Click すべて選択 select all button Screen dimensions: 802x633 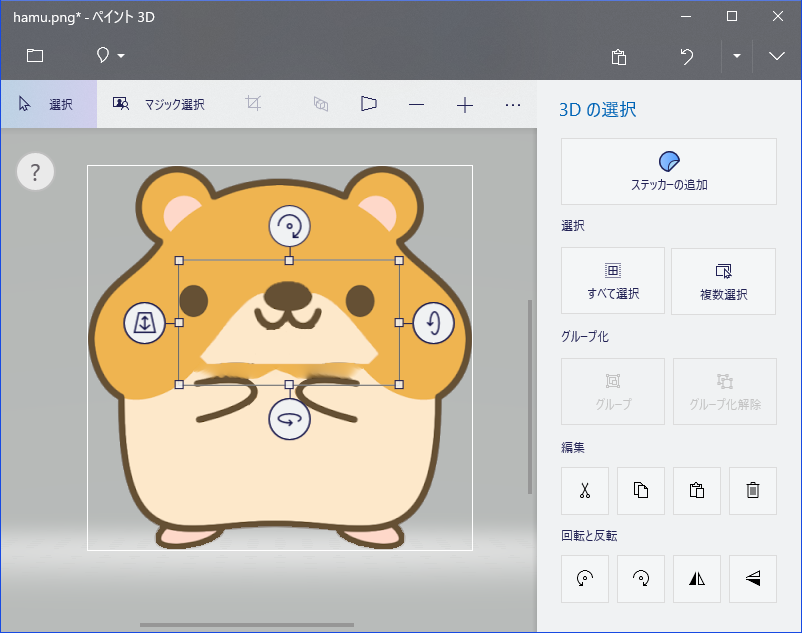point(613,281)
